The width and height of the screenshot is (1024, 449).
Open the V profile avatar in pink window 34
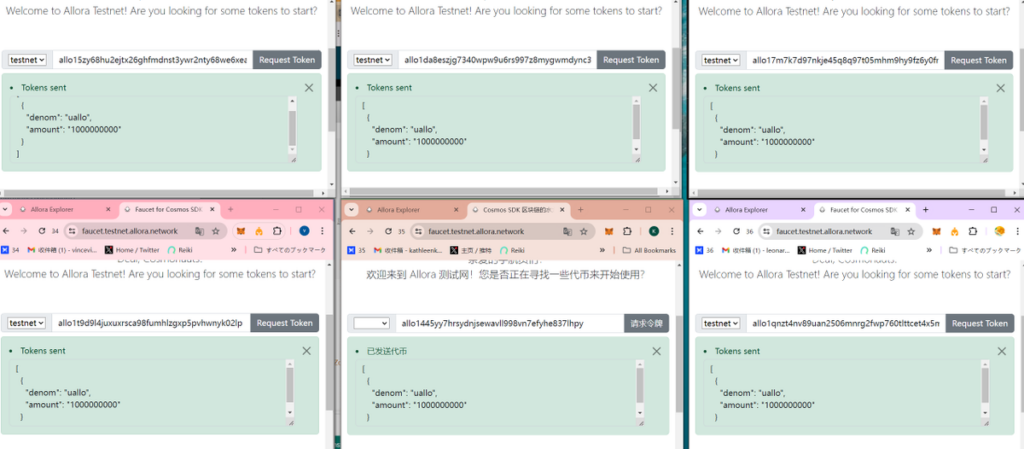pyautogui.click(x=304, y=231)
